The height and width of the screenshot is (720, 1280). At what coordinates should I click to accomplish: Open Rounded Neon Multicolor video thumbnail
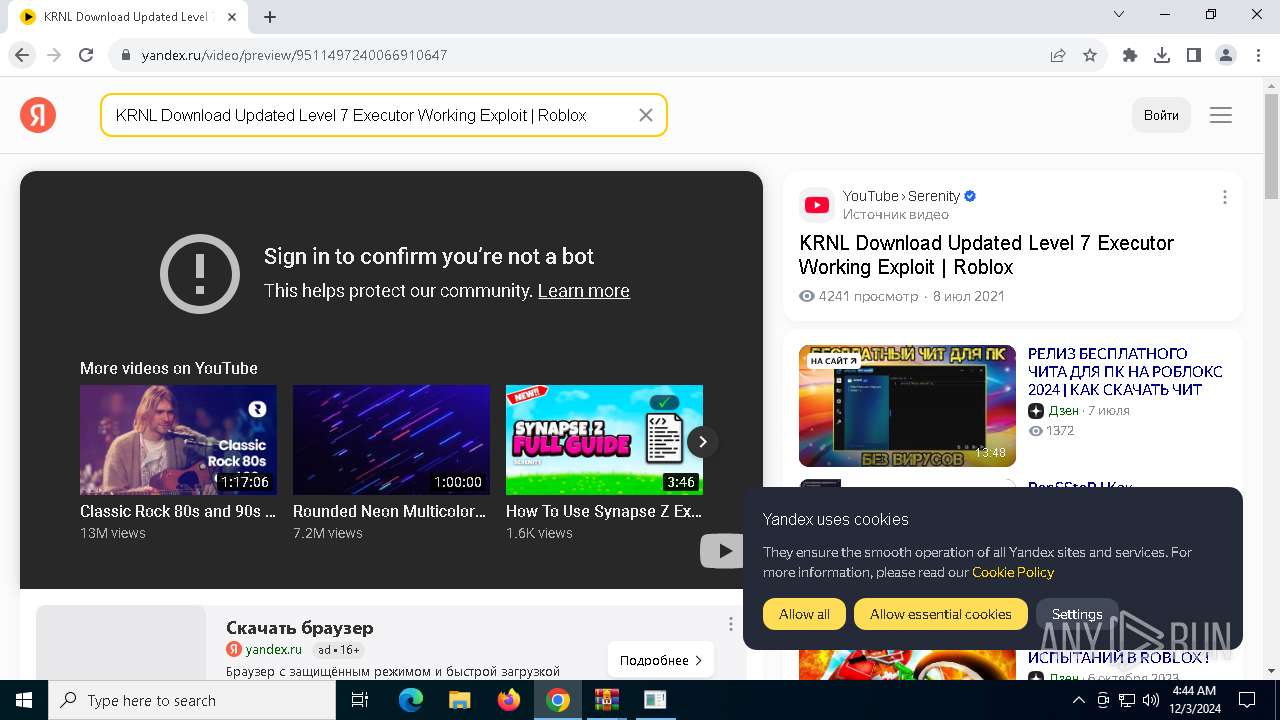point(391,440)
